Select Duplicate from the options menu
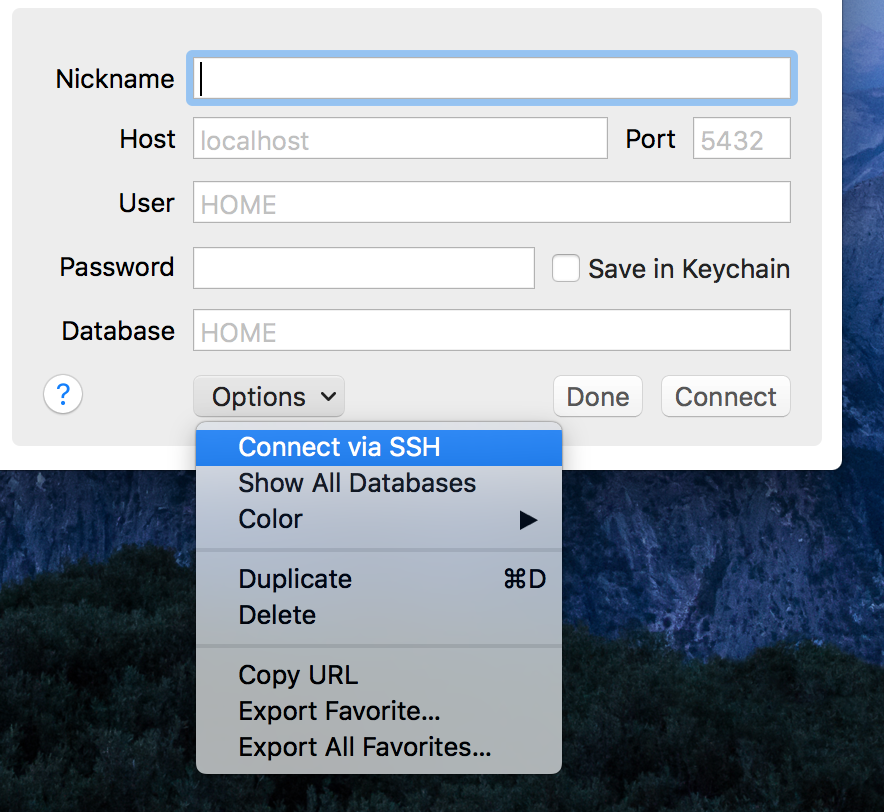This screenshot has height=812, width=884. tap(379, 579)
